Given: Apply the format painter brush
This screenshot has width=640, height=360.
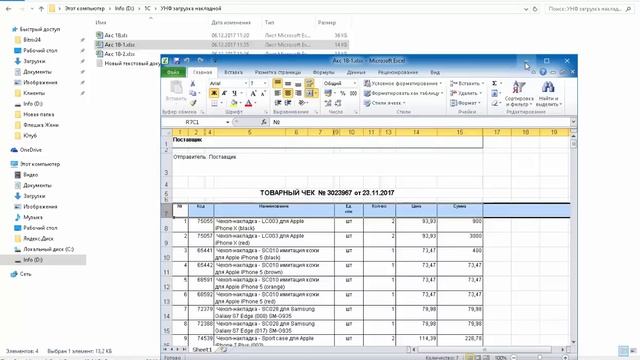Looking at the screenshot, I should coord(193,103).
